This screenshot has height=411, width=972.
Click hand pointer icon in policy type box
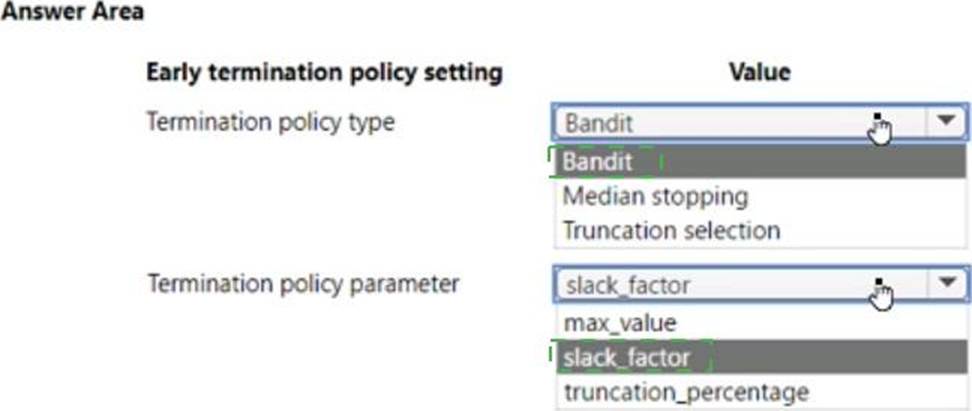[x=880, y=128]
